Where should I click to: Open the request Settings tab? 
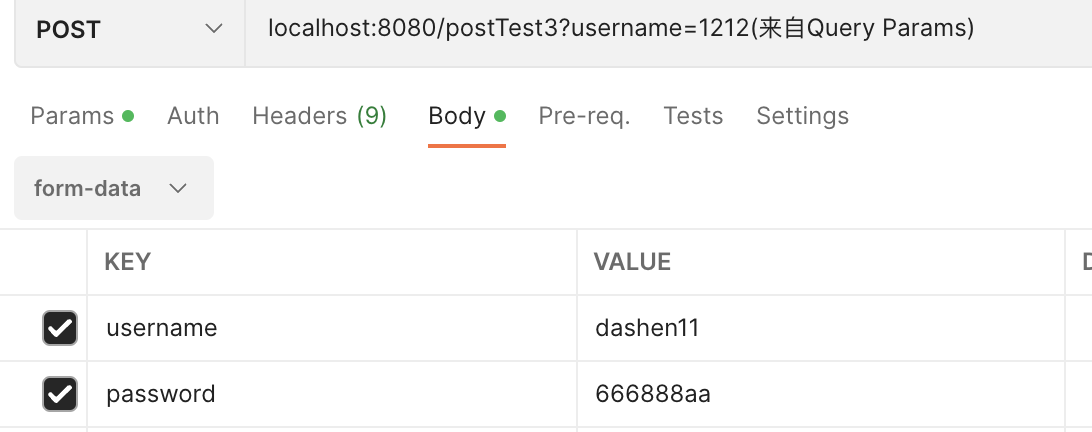[x=802, y=116]
